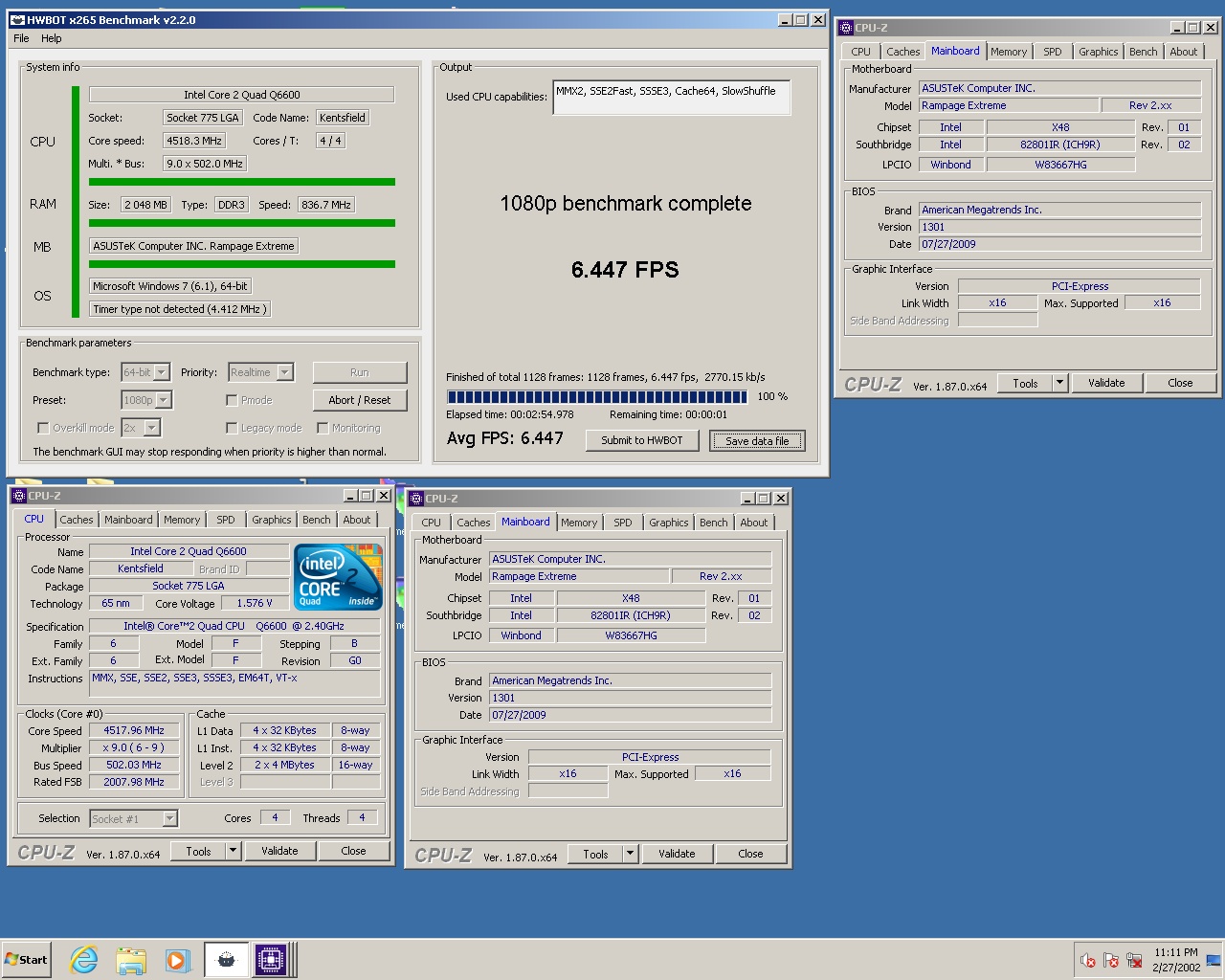Image resolution: width=1225 pixels, height=980 pixels.
Task: Launch Windows Media Player from taskbar
Action: tap(178, 960)
